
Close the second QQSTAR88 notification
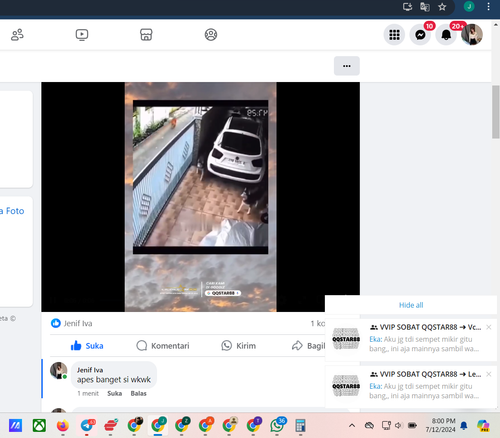pos(489,374)
